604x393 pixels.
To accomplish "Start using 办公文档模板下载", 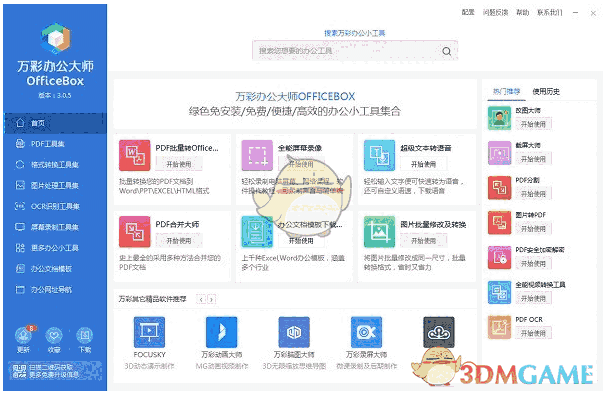I will click(x=301, y=241).
